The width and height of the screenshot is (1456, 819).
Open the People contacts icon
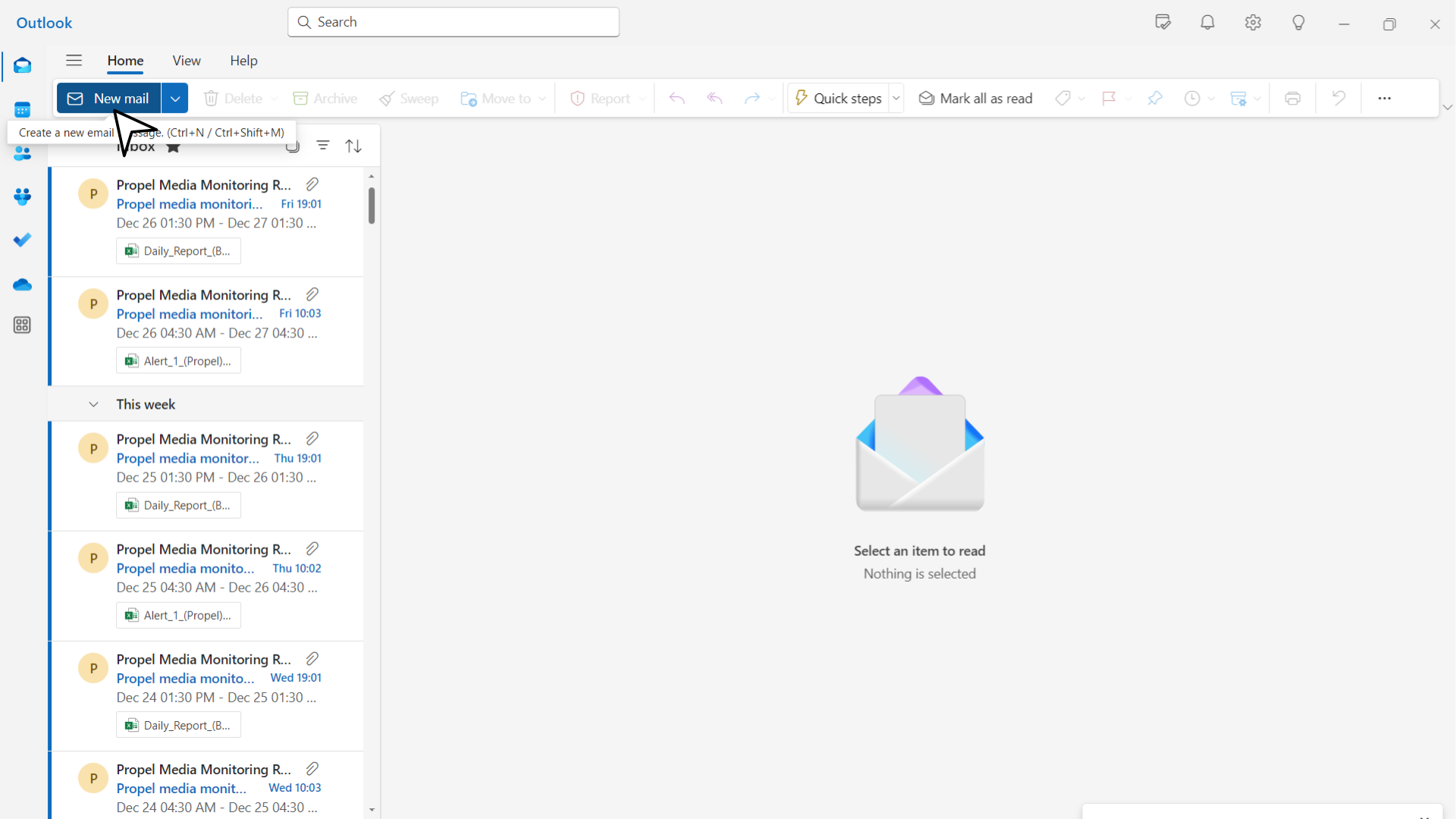click(x=22, y=154)
